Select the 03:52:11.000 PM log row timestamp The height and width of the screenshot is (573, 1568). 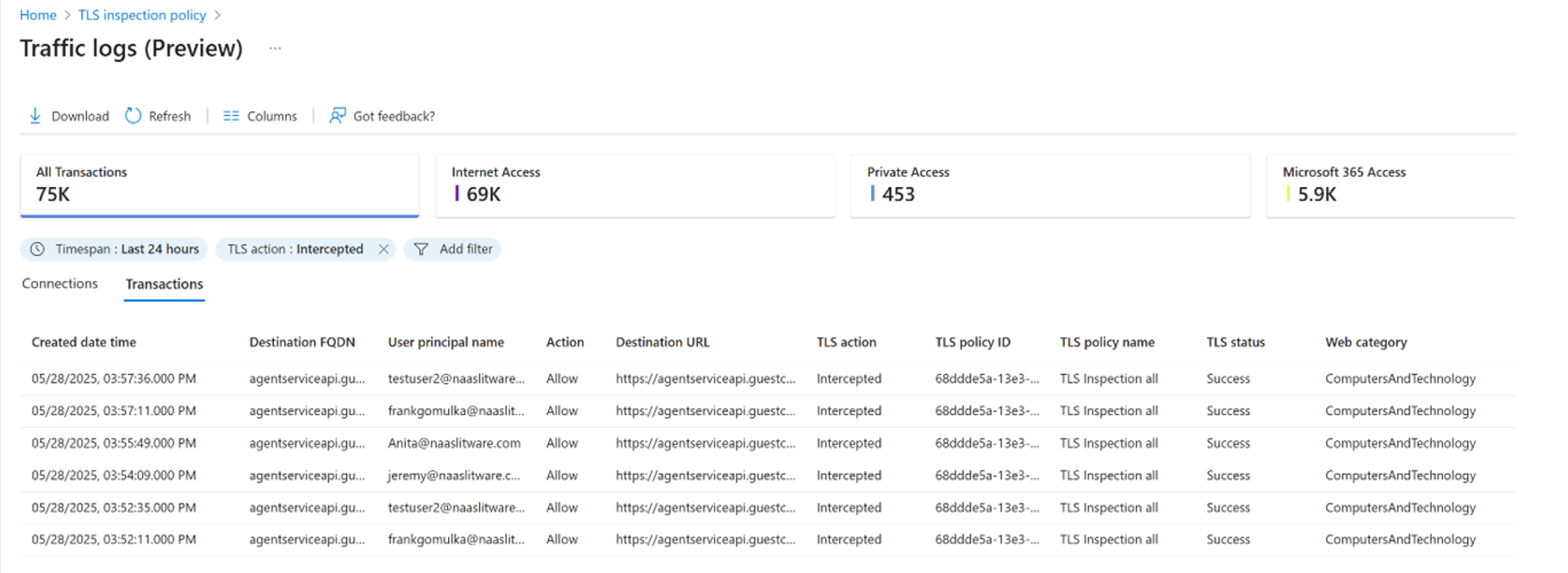coord(114,539)
